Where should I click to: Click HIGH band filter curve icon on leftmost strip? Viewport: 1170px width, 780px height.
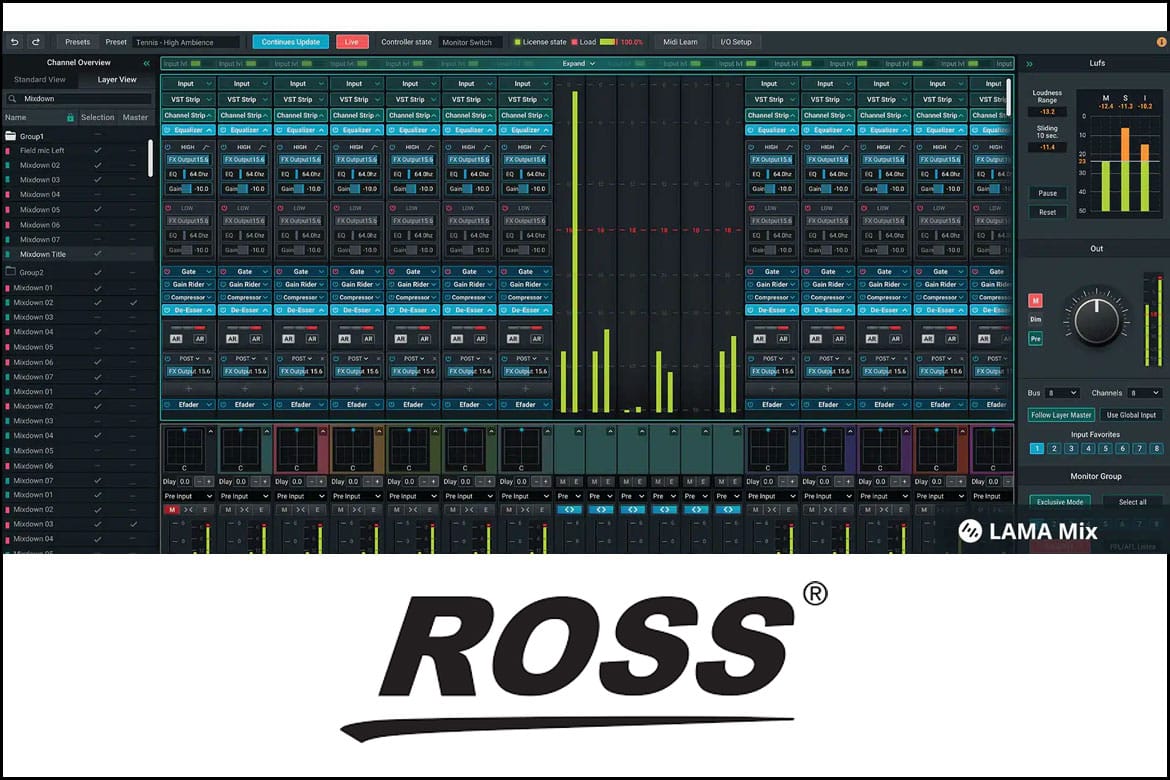tap(205, 147)
